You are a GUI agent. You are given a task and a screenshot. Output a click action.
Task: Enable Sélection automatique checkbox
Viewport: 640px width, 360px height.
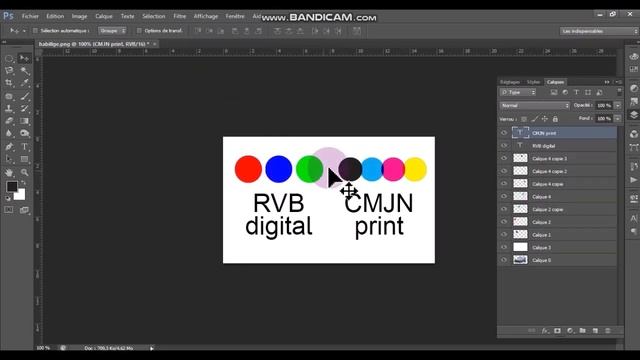(x=35, y=31)
